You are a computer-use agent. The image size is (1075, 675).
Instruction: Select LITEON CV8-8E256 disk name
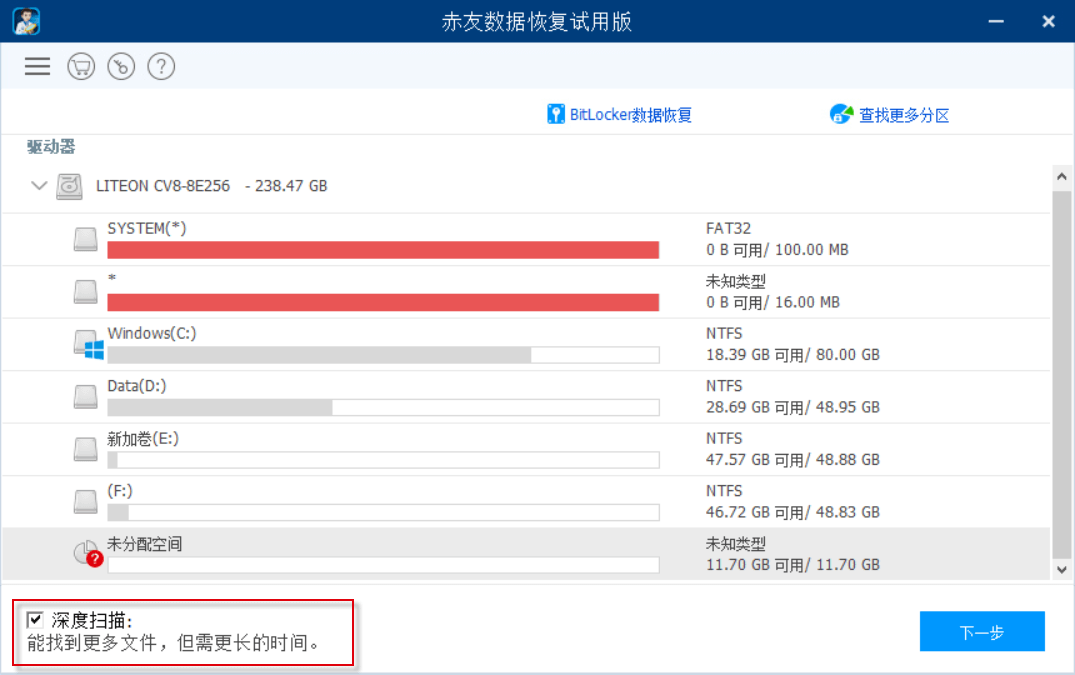[163, 186]
